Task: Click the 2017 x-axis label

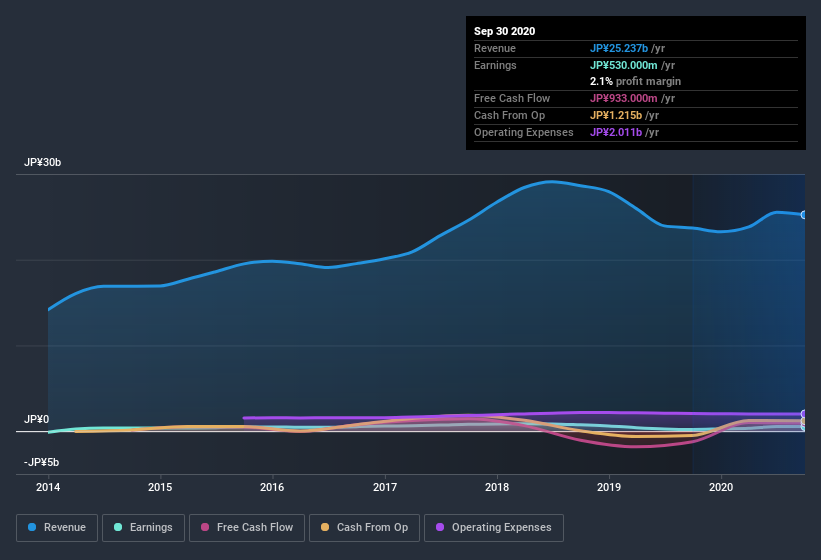Action: tap(384, 487)
